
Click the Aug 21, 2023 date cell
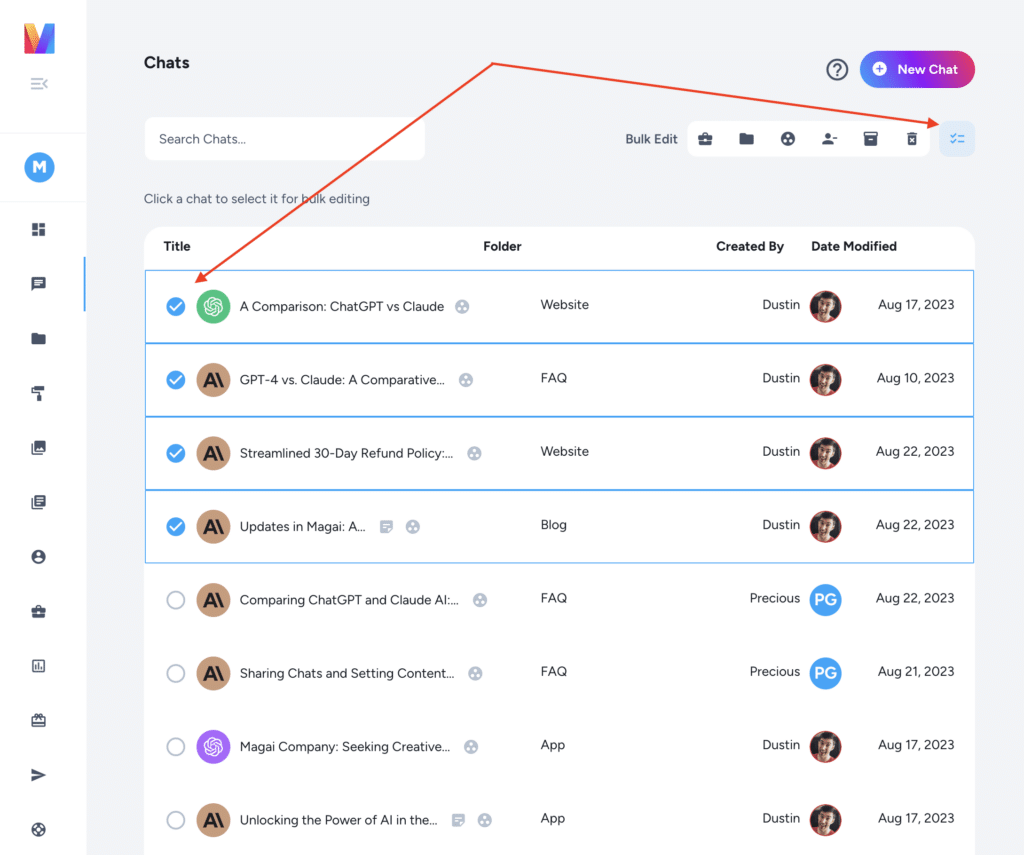[916, 671]
